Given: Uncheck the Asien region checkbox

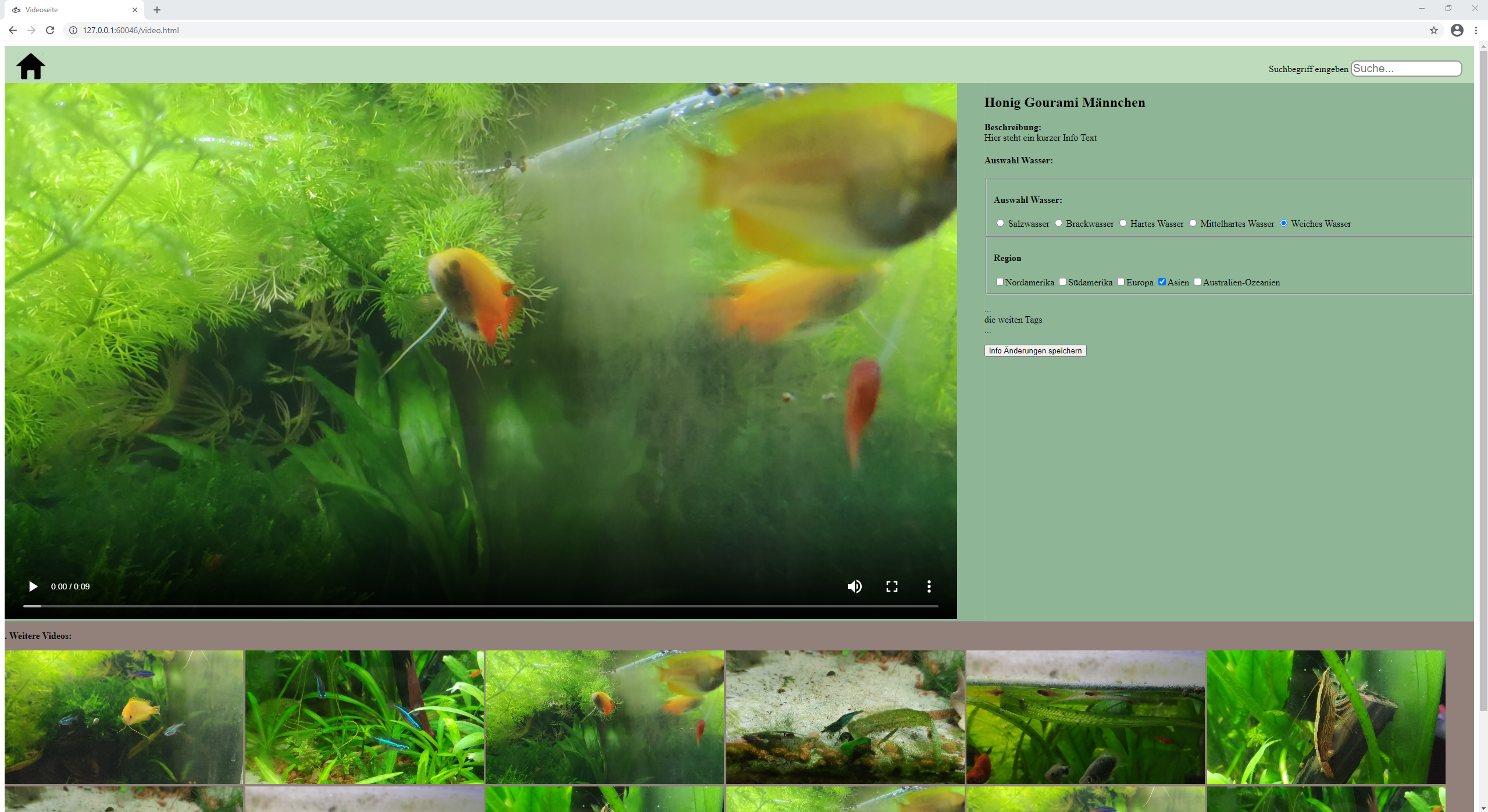Looking at the screenshot, I should click(x=1162, y=282).
